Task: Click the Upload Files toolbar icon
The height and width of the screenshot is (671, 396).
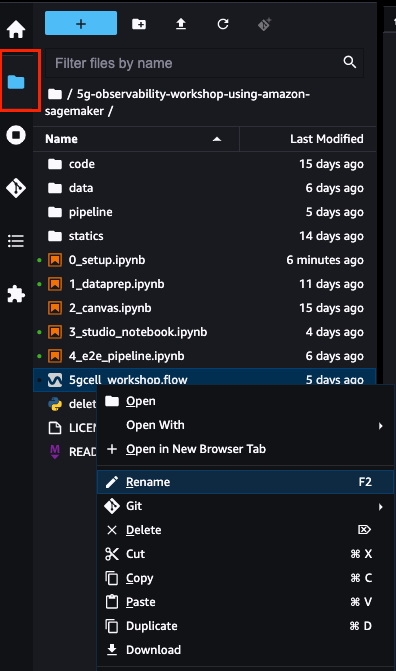Action: [x=181, y=24]
